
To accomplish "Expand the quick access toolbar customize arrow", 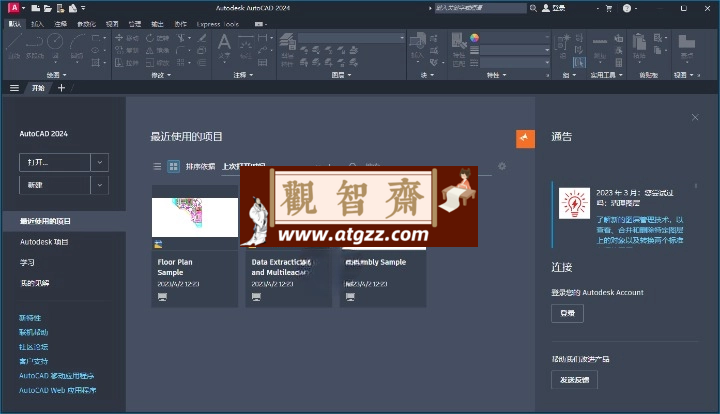I will [x=83, y=8].
